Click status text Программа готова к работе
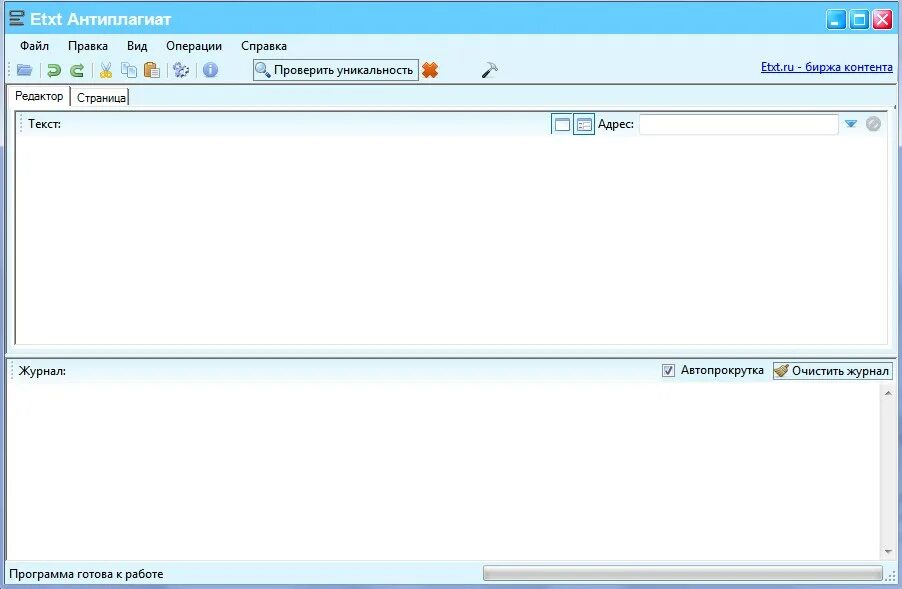Image resolution: width=902 pixels, height=589 pixels. coord(86,574)
